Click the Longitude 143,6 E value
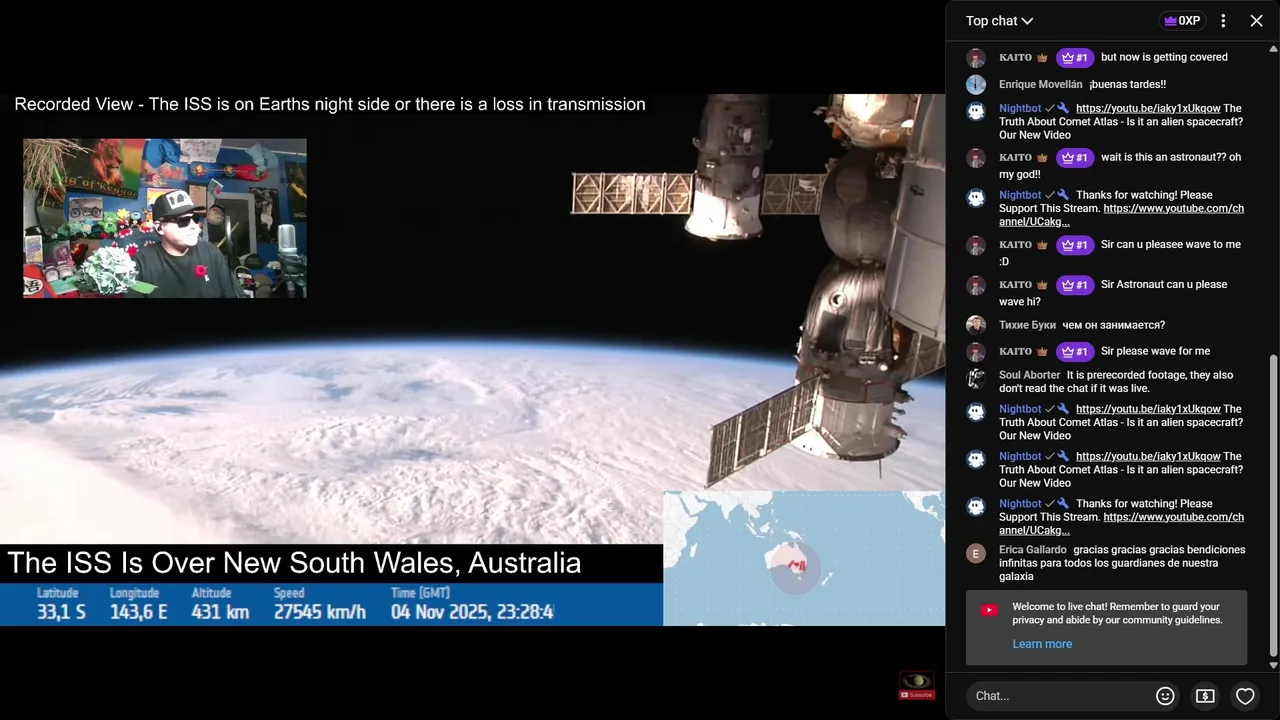The height and width of the screenshot is (720, 1280). (138, 612)
